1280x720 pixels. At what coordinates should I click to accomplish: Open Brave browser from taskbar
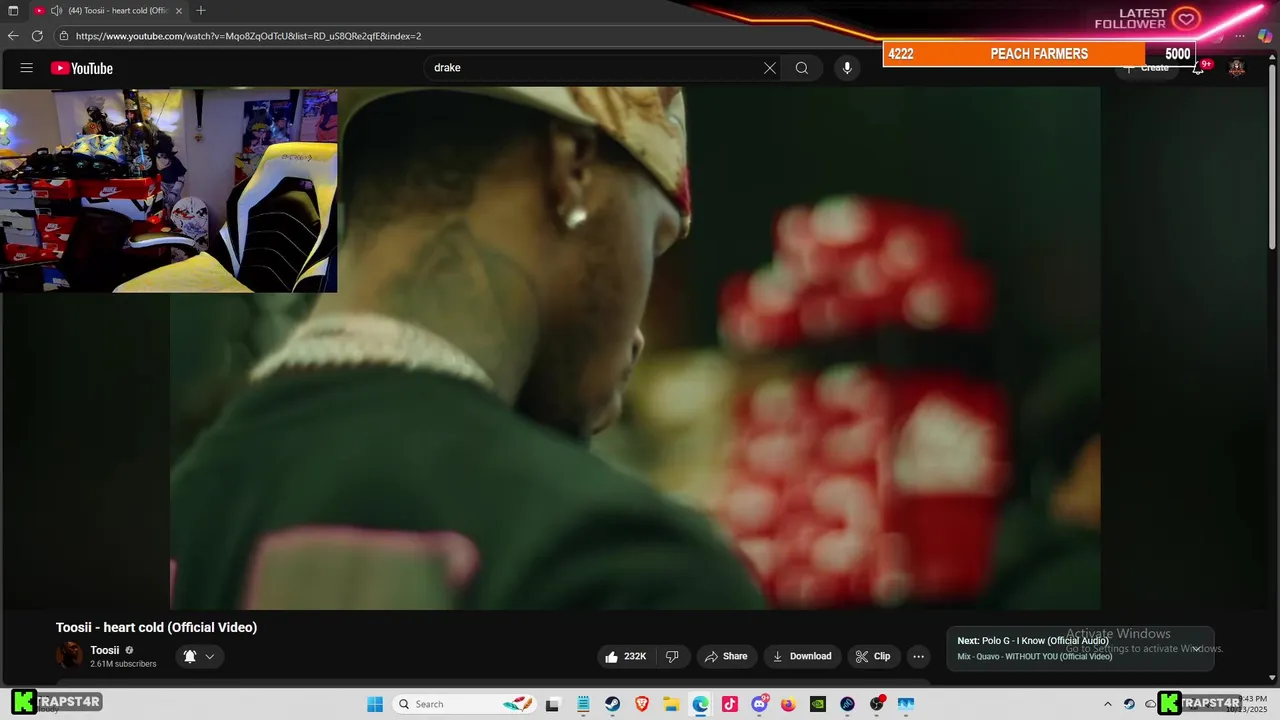[642, 704]
